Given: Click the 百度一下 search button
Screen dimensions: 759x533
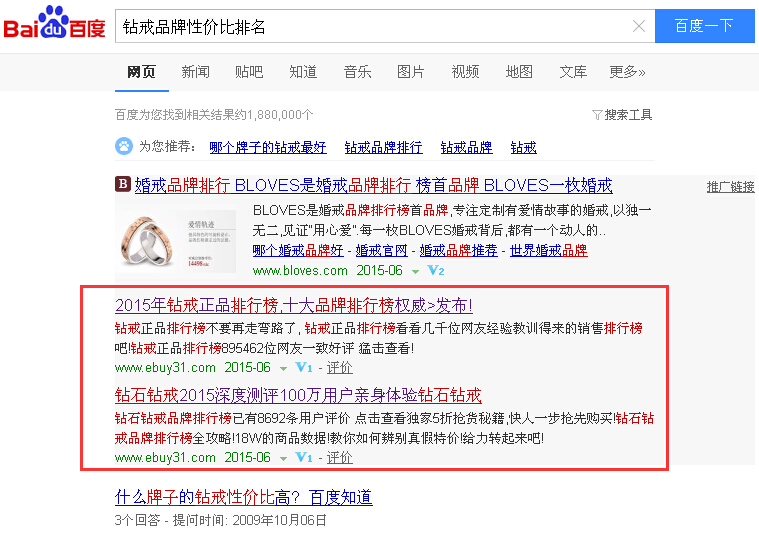Looking at the screenshot, I should [704, 26].
